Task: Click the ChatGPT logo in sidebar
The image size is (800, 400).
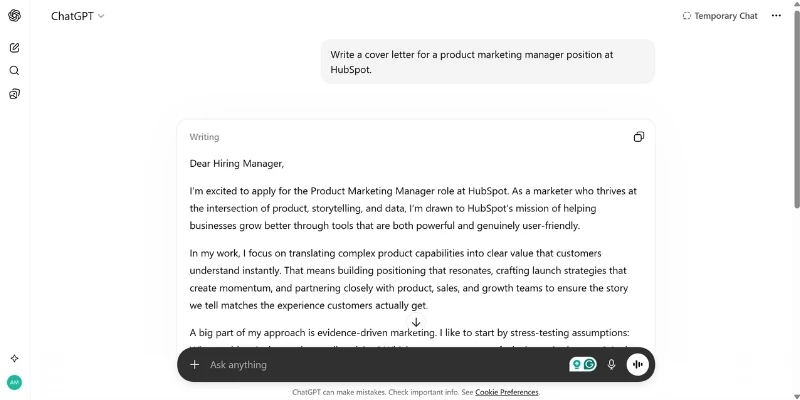Action: [14, 15]
